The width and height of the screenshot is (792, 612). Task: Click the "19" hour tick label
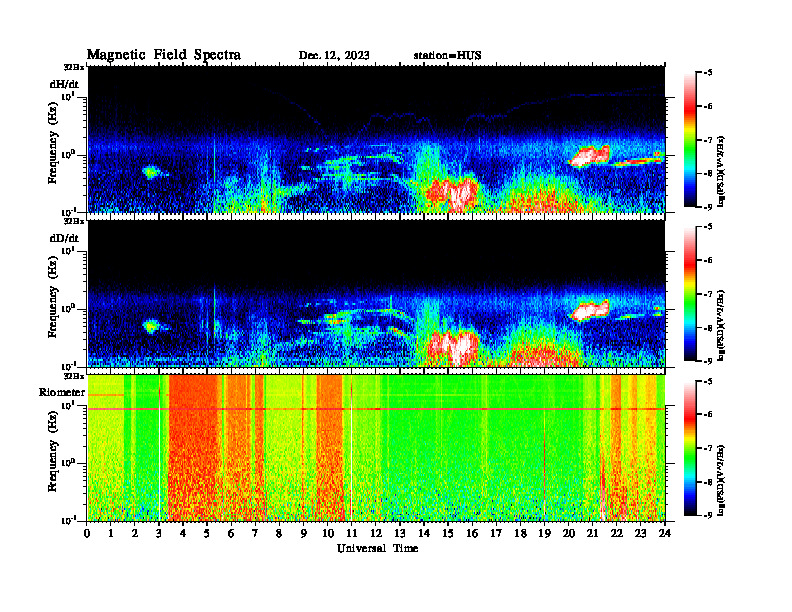pyautogui.click(x=544, y=533)
